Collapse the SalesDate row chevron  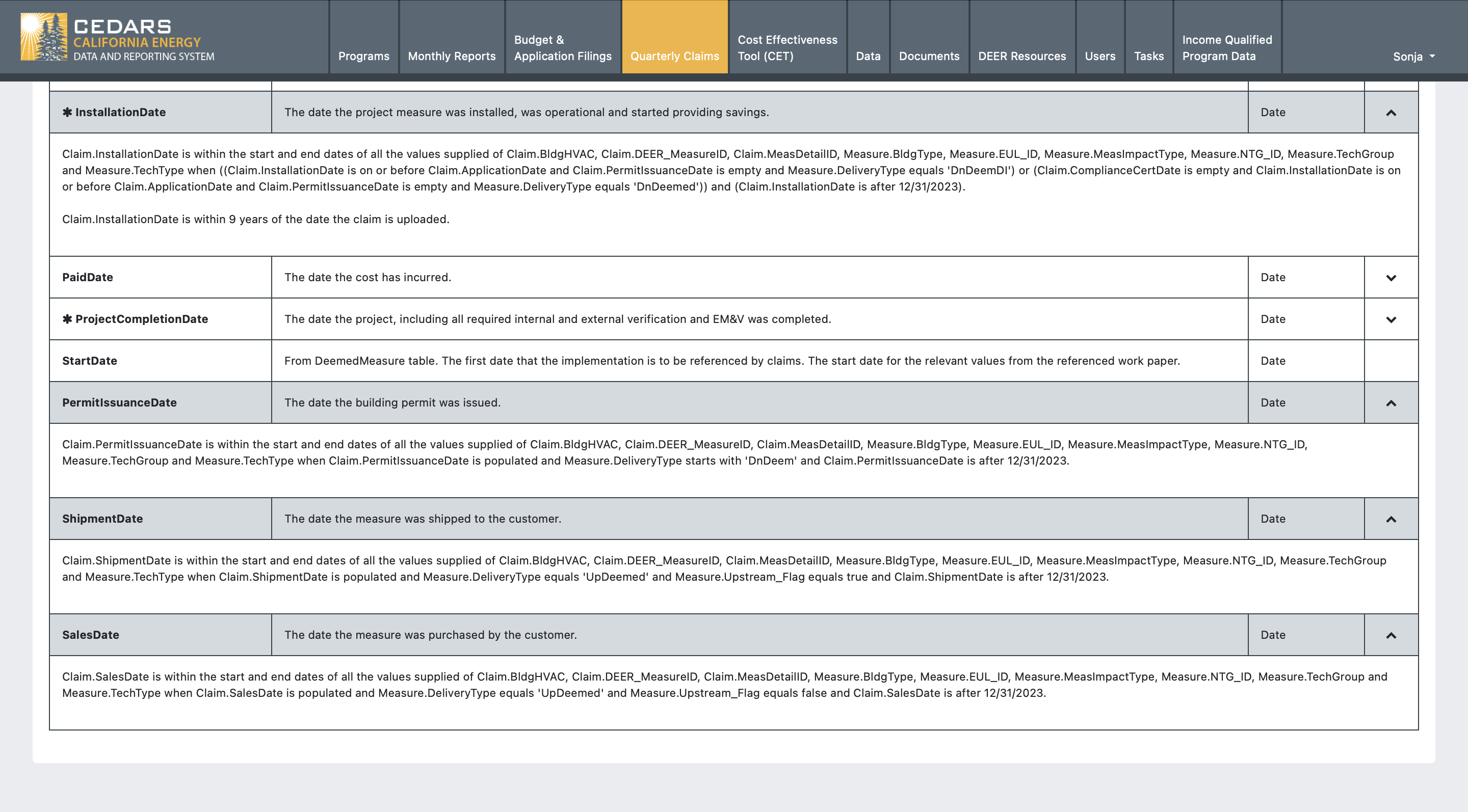pos(1391,635)
